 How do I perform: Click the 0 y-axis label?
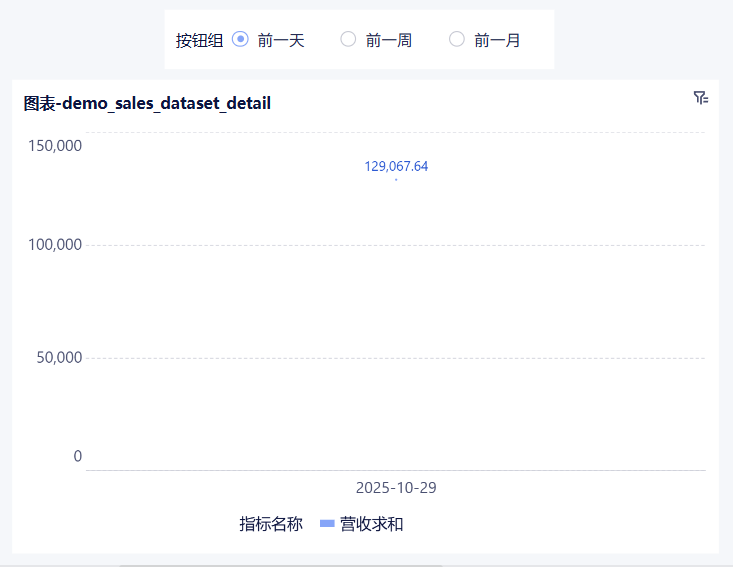77,457
